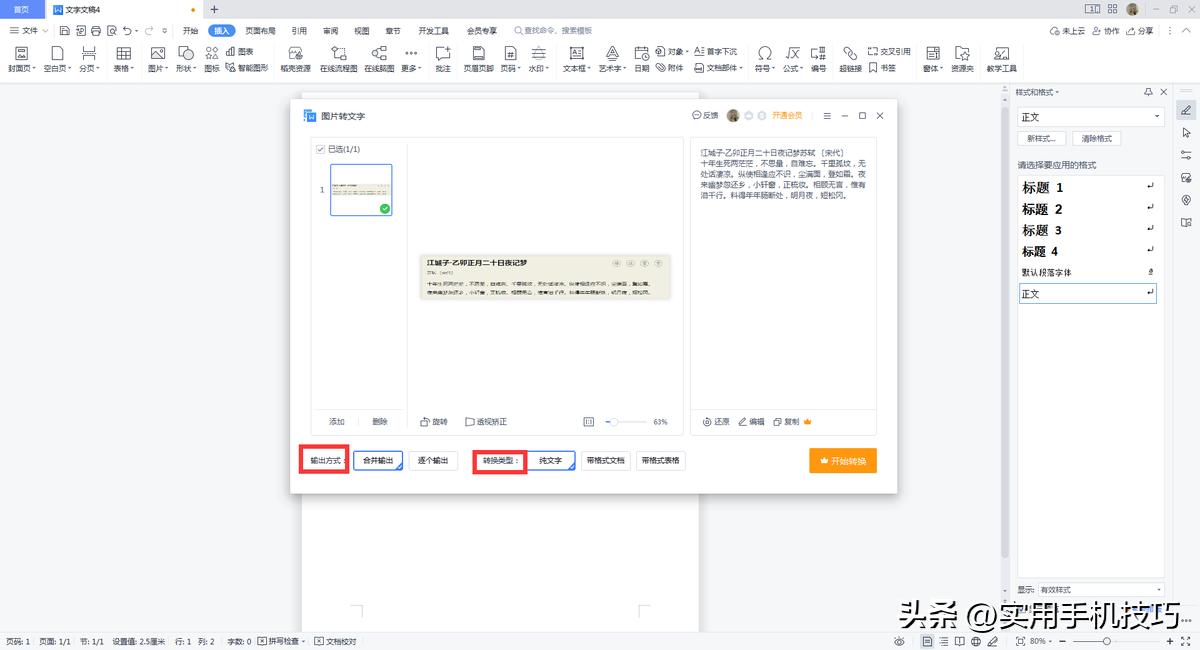Open 在线脑图 online mind map

click(379, 59)
